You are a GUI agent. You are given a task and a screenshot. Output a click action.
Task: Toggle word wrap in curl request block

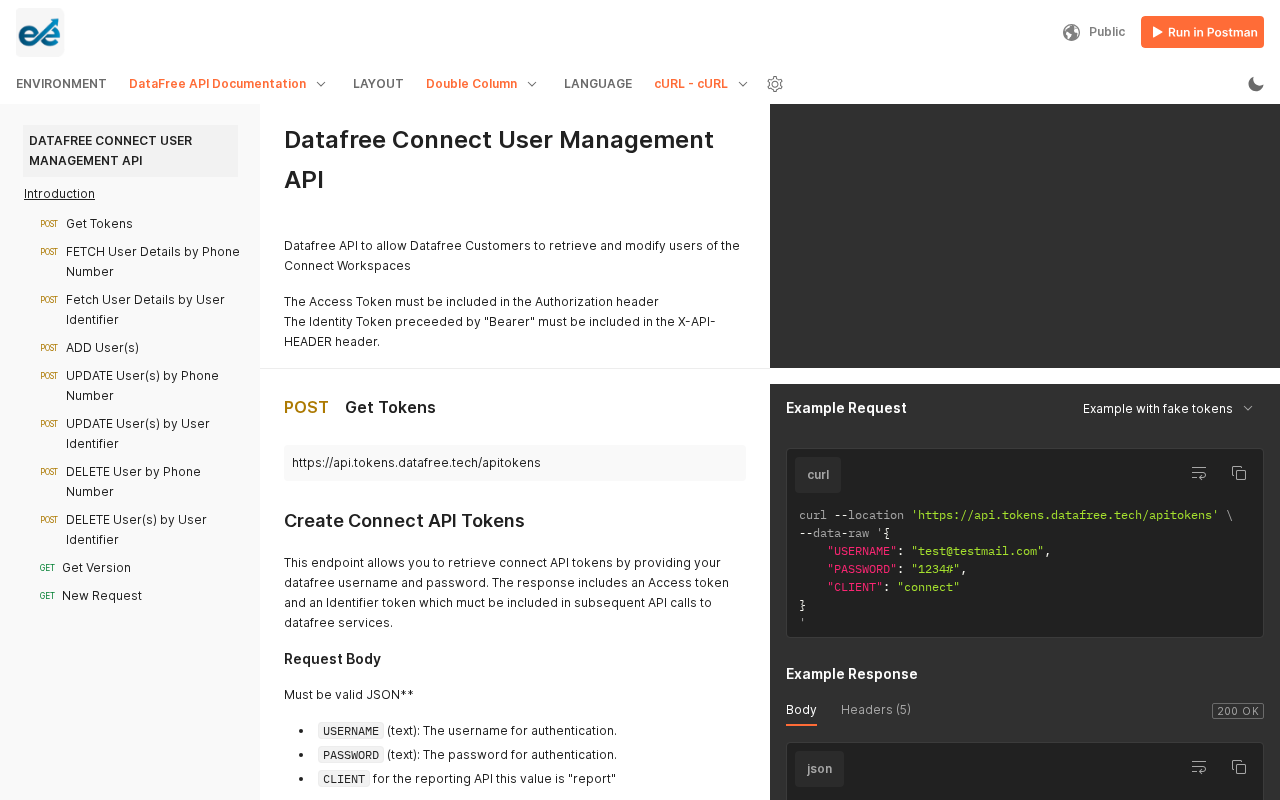(1199, 473)
